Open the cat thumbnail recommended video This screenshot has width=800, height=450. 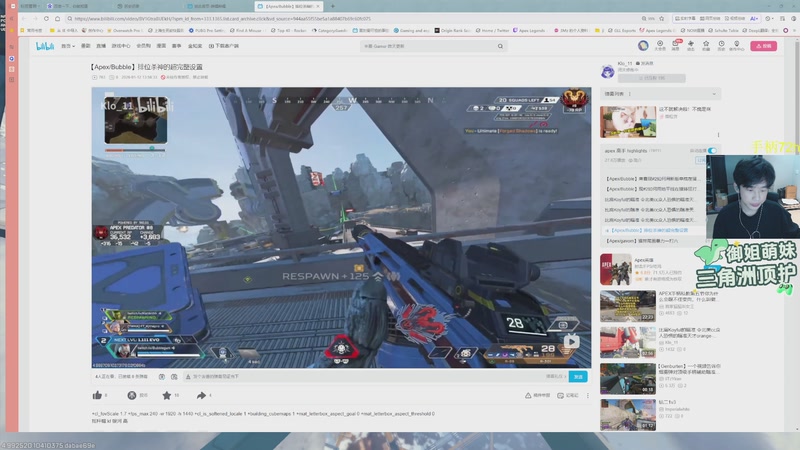pyautogui.click(x=628, y=121)
